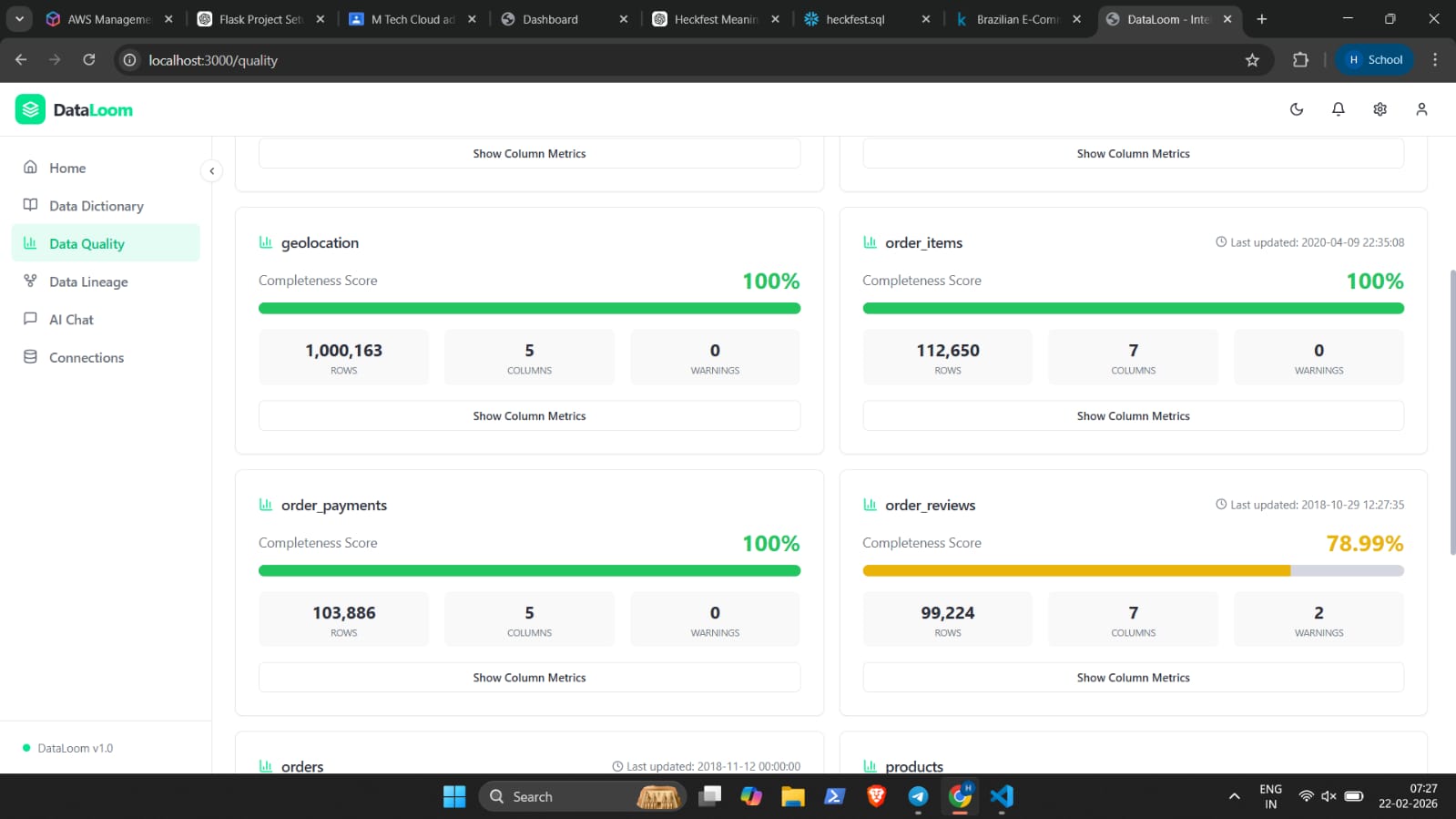Open Telegram from taskbar
1456x819 pixels.
tap(918, 796)
